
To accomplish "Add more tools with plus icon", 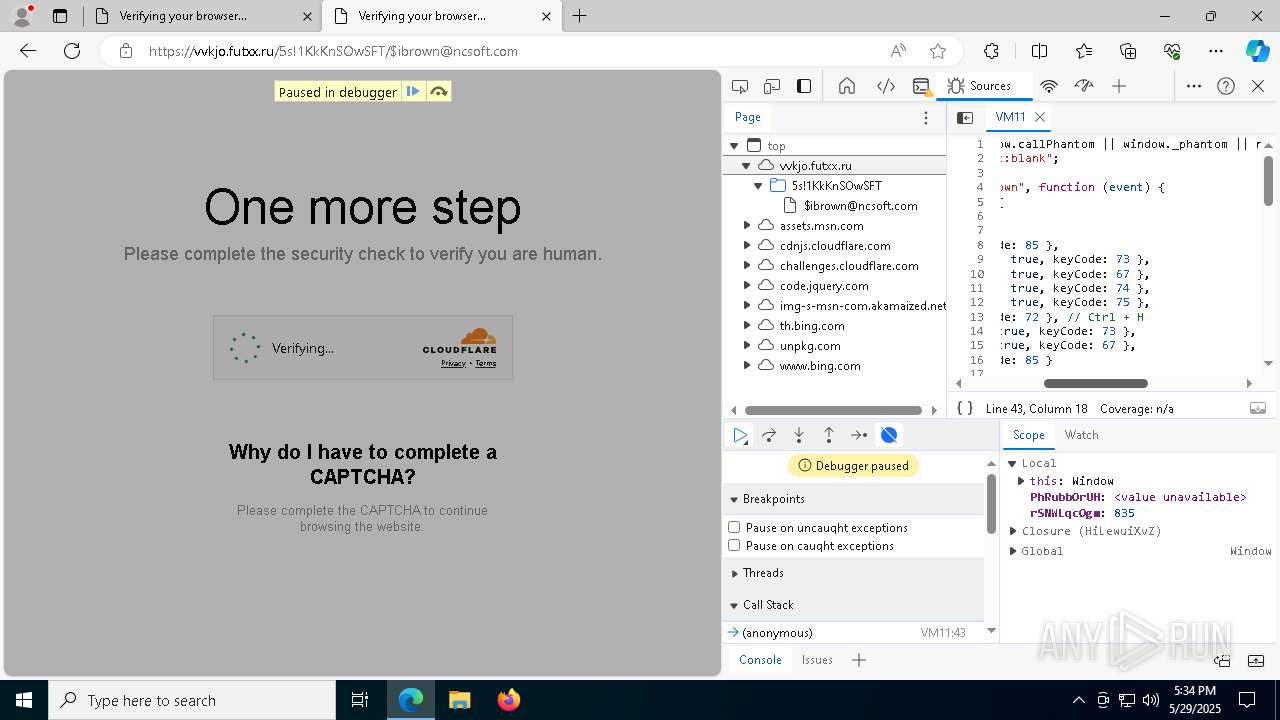I will (1119, 86).
